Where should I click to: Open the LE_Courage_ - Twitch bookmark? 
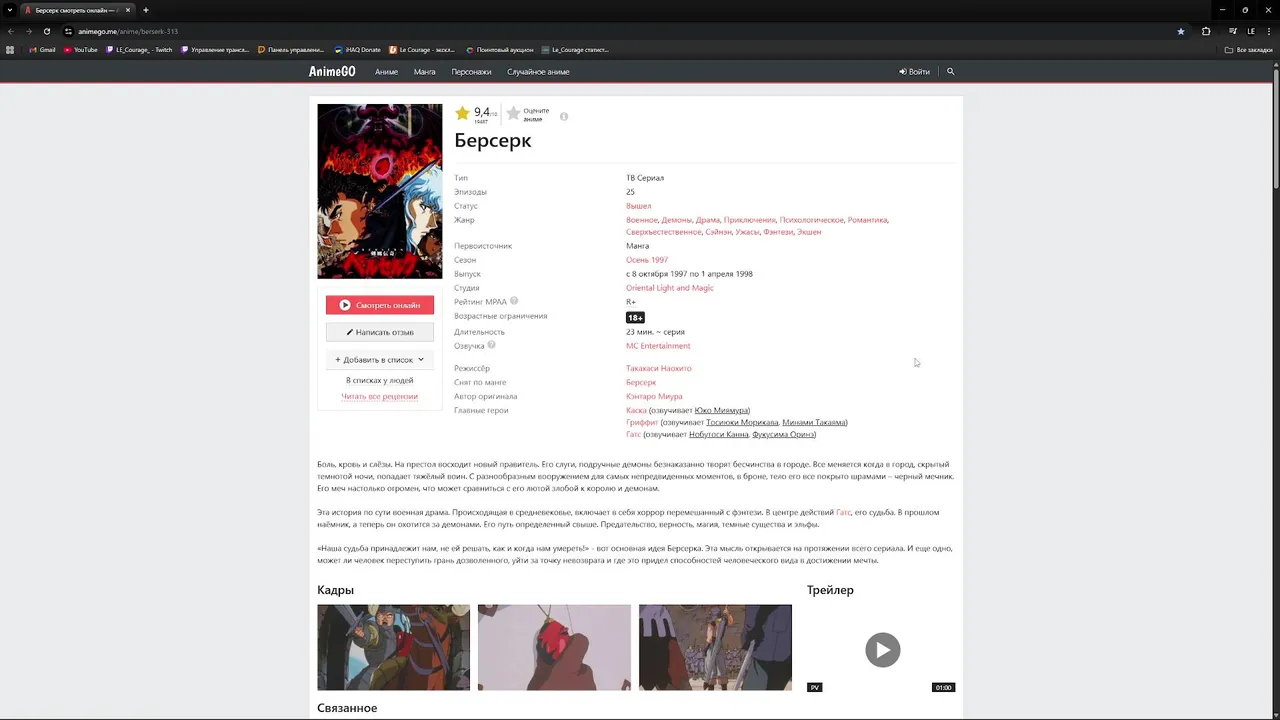140,49
